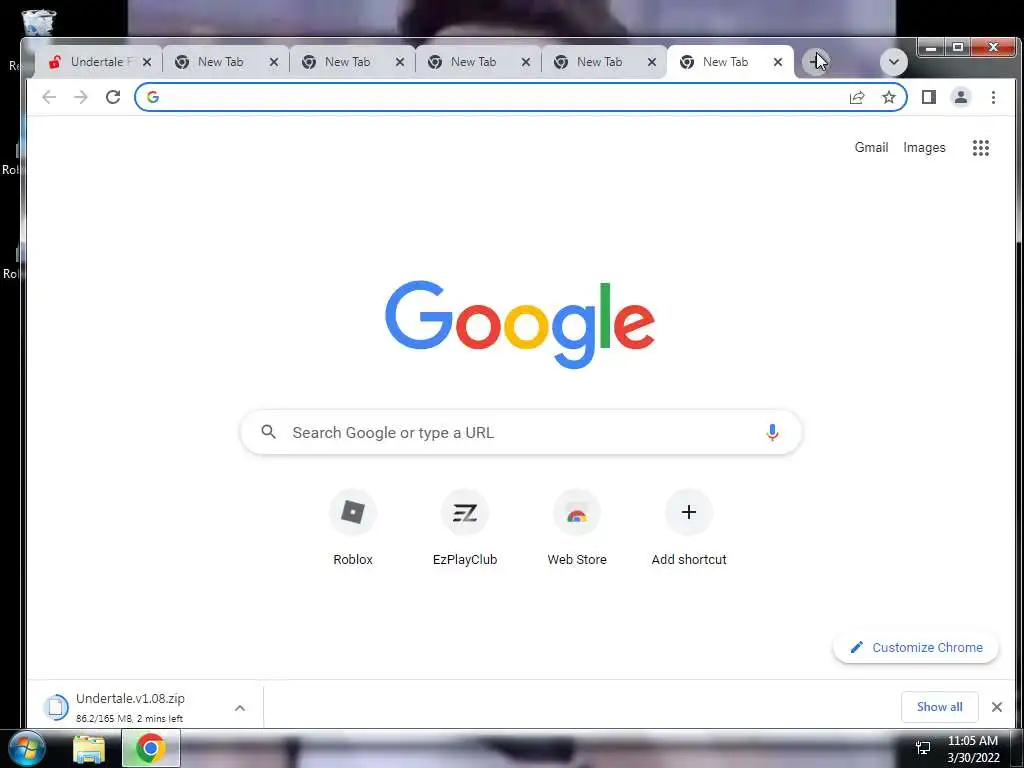
Task: Click Chrome icon in taskbar
Action: (150, 748)
